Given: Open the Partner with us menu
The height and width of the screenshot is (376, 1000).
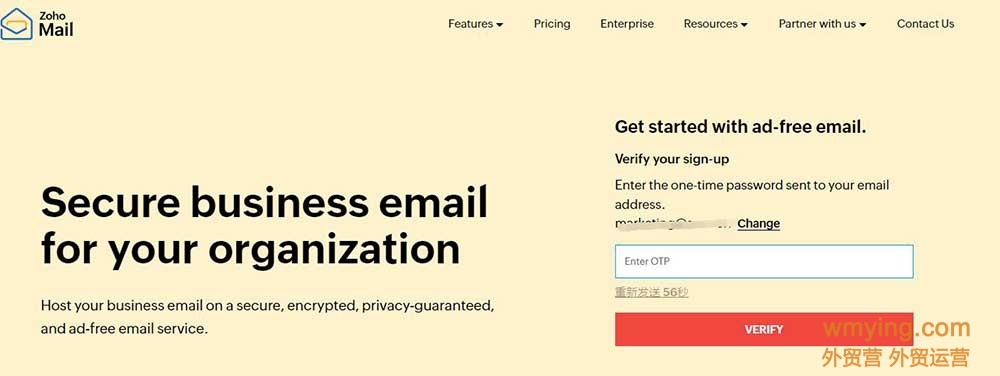Looking at the screenshot, I should pyautogui.click(x=822, y=24).
